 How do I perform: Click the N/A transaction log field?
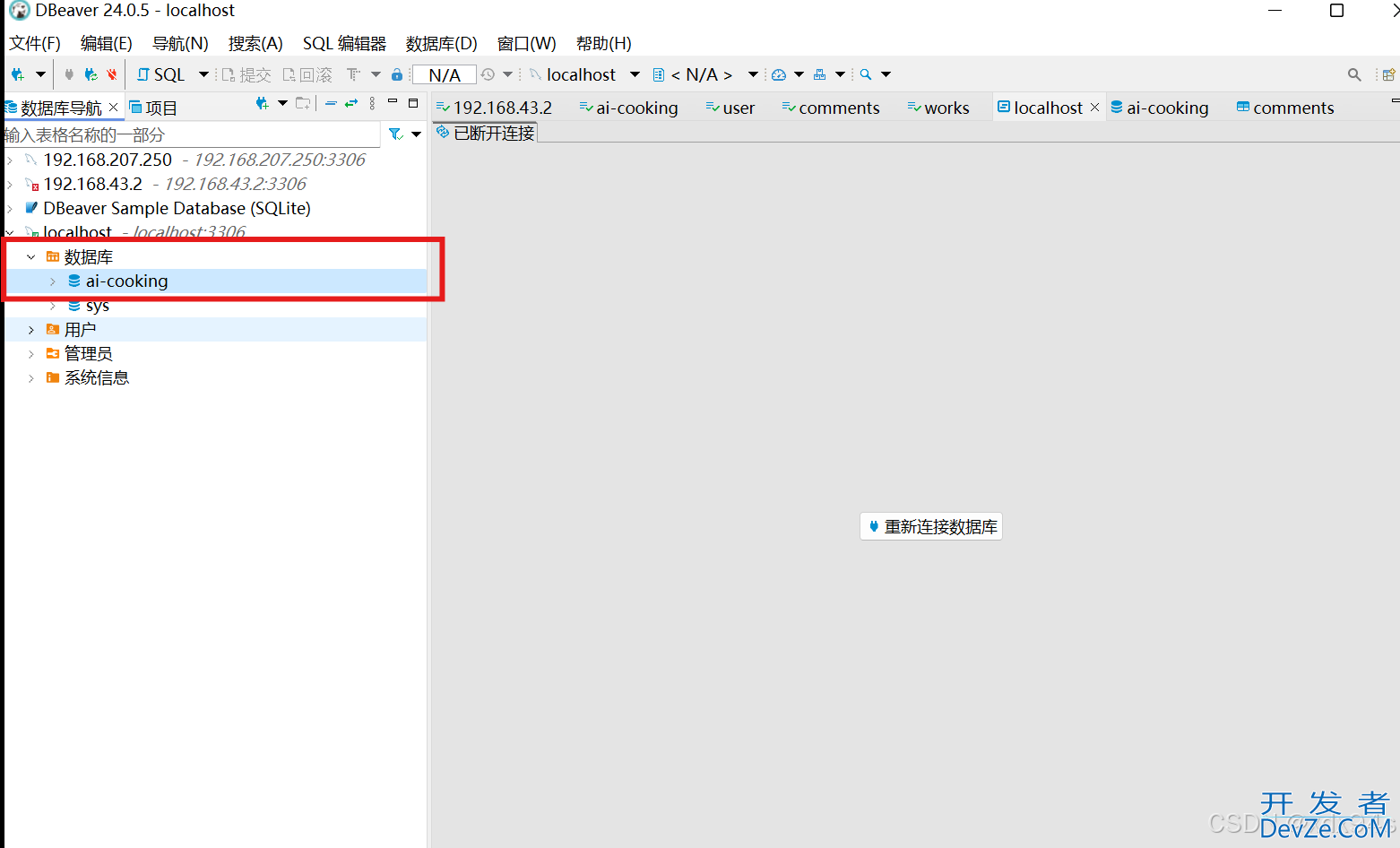(445, 75)
